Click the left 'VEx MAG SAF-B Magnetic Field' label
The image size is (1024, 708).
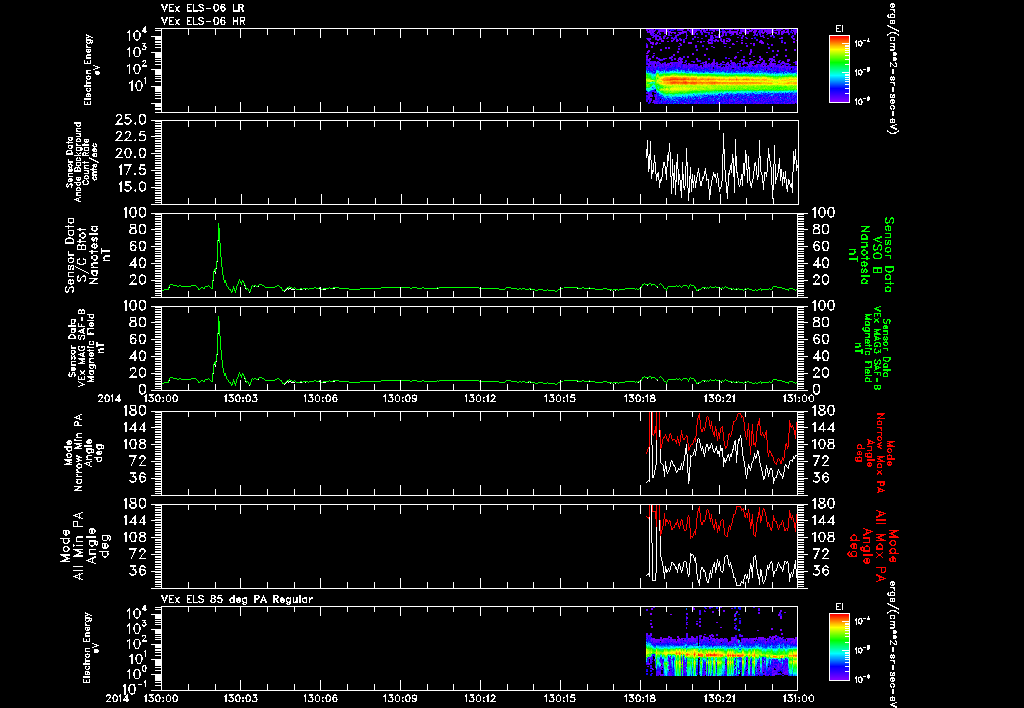pos(86,349)
